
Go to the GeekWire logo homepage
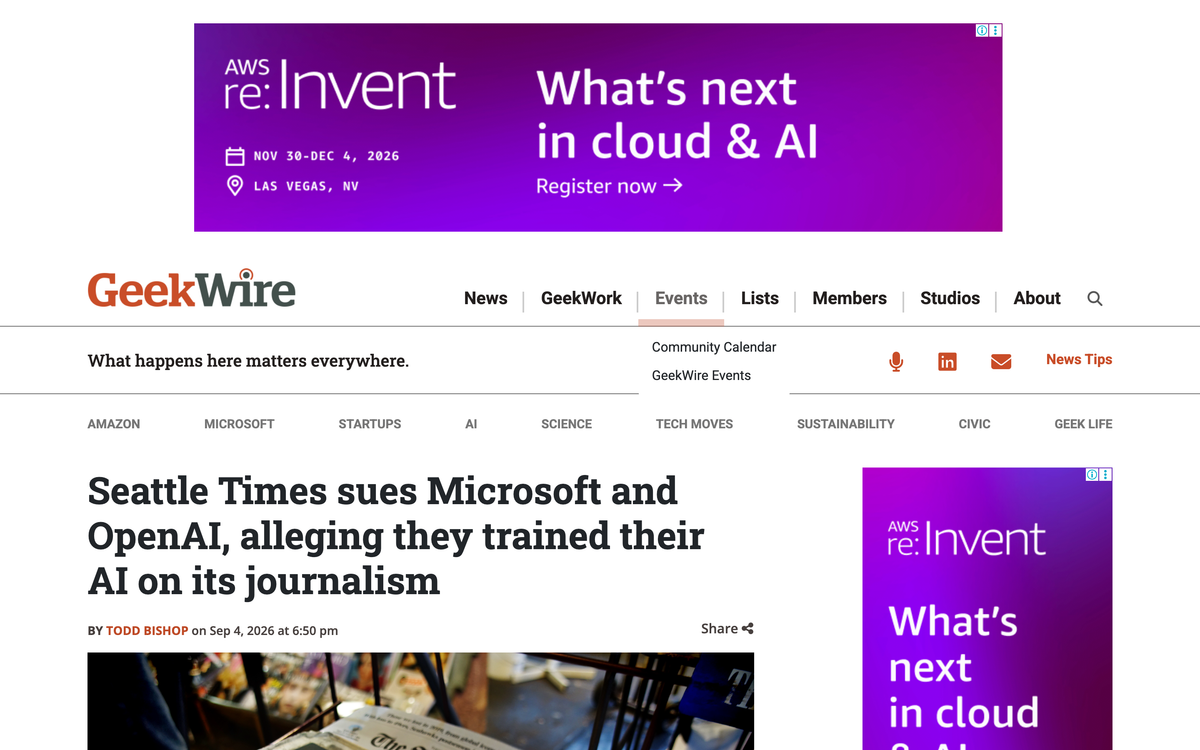[192, 289]
